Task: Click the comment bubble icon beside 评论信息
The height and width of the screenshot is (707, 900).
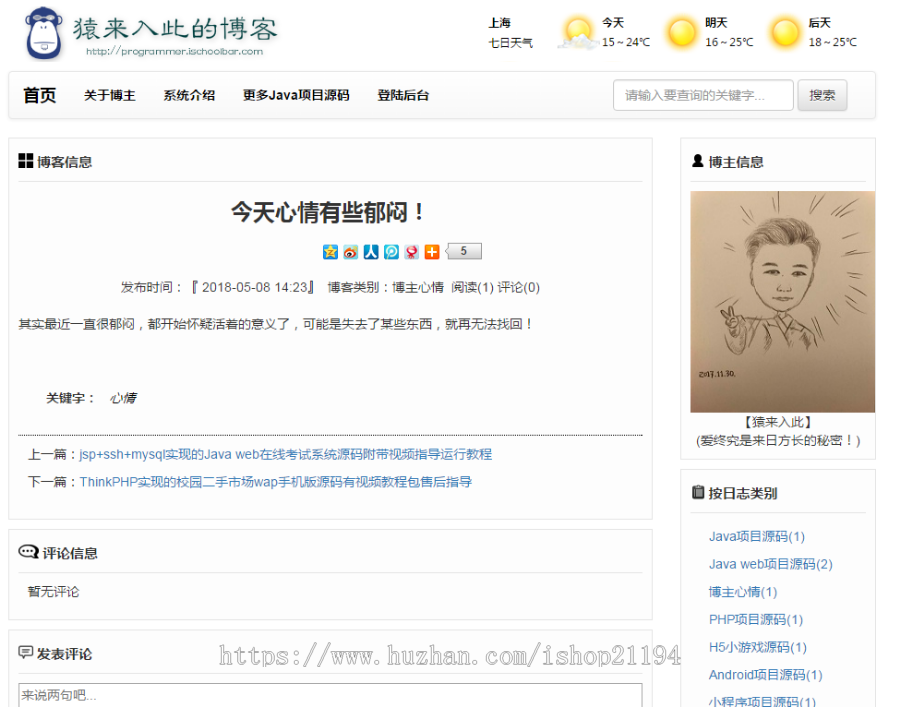Action: 27,551
